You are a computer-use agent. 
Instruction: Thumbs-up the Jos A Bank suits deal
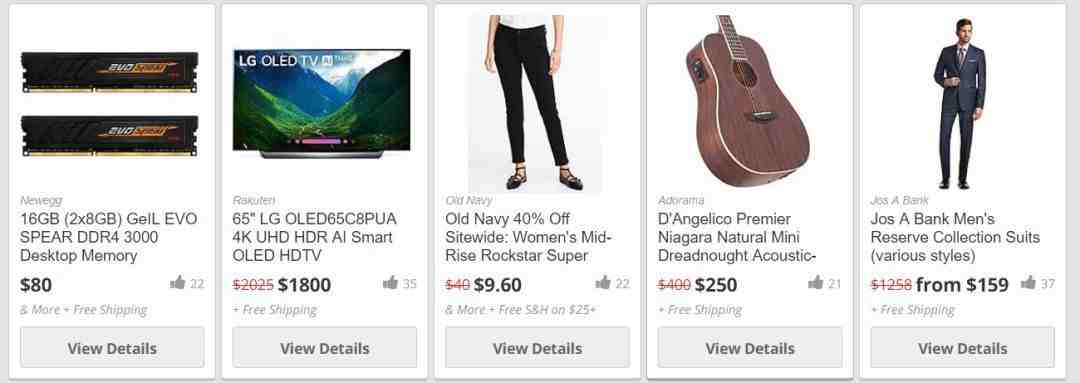[1028, 282]
